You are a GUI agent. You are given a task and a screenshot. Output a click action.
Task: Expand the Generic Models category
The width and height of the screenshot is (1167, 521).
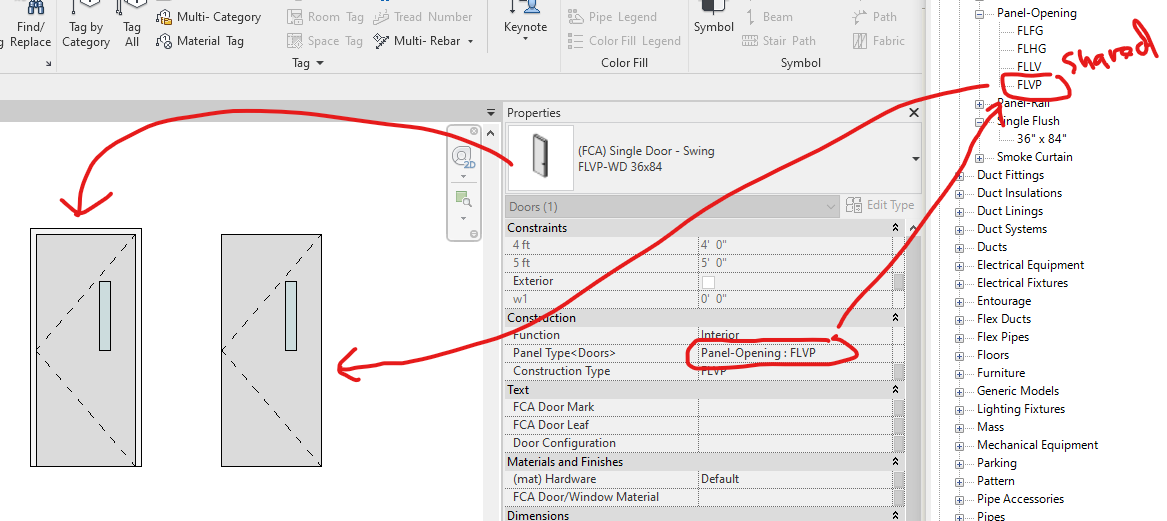pos(960,391)
